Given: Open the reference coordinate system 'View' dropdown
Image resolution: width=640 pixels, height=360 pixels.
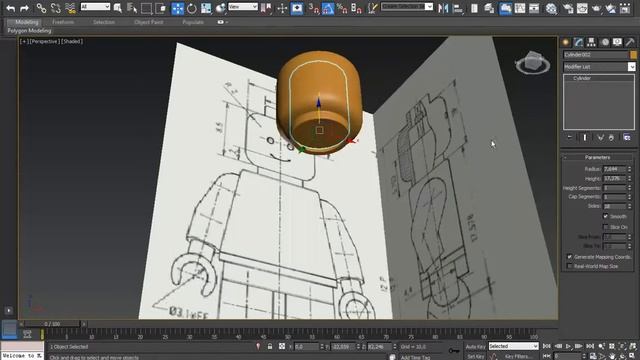Looking at the screenshot, I should tap(243, 7).
